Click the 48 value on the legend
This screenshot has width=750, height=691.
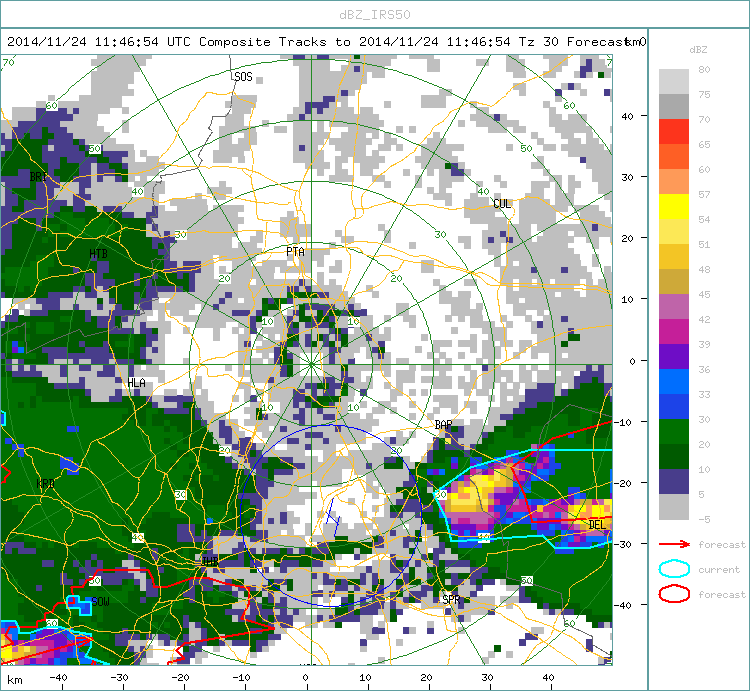[x=704, y=269]
